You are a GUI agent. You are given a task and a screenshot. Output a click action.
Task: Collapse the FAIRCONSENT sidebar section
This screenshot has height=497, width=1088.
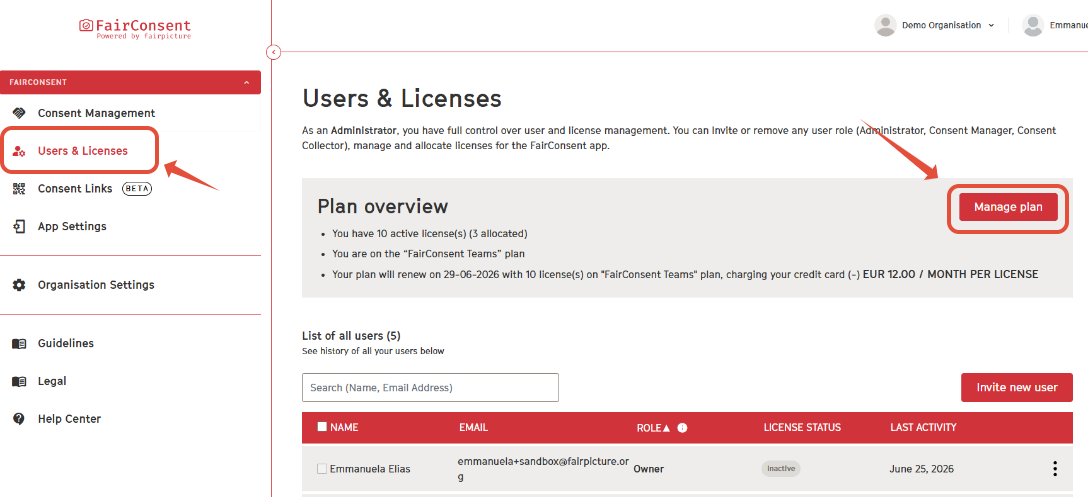(246, 82)
